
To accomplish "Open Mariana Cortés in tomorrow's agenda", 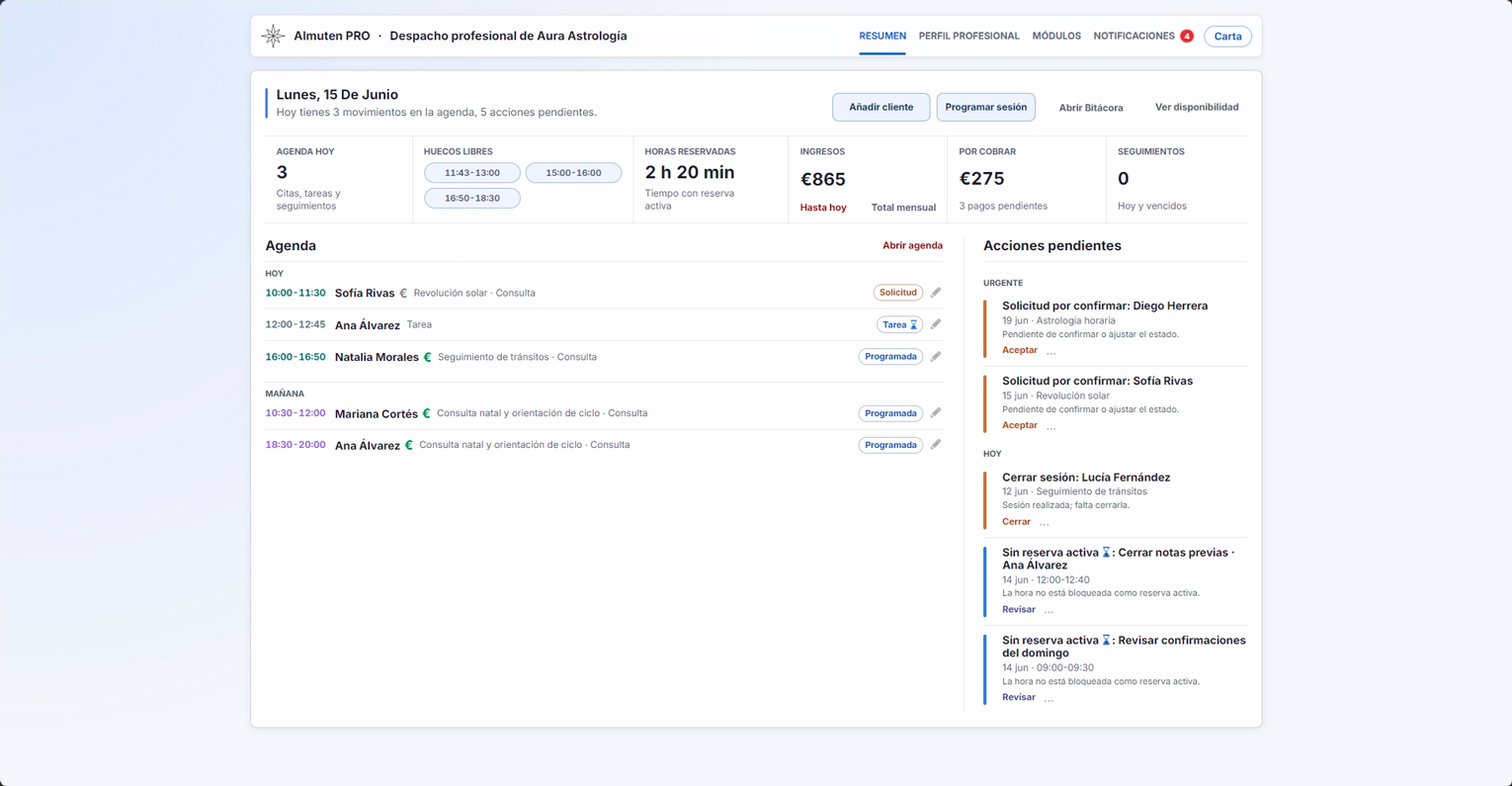I will 377,414.
